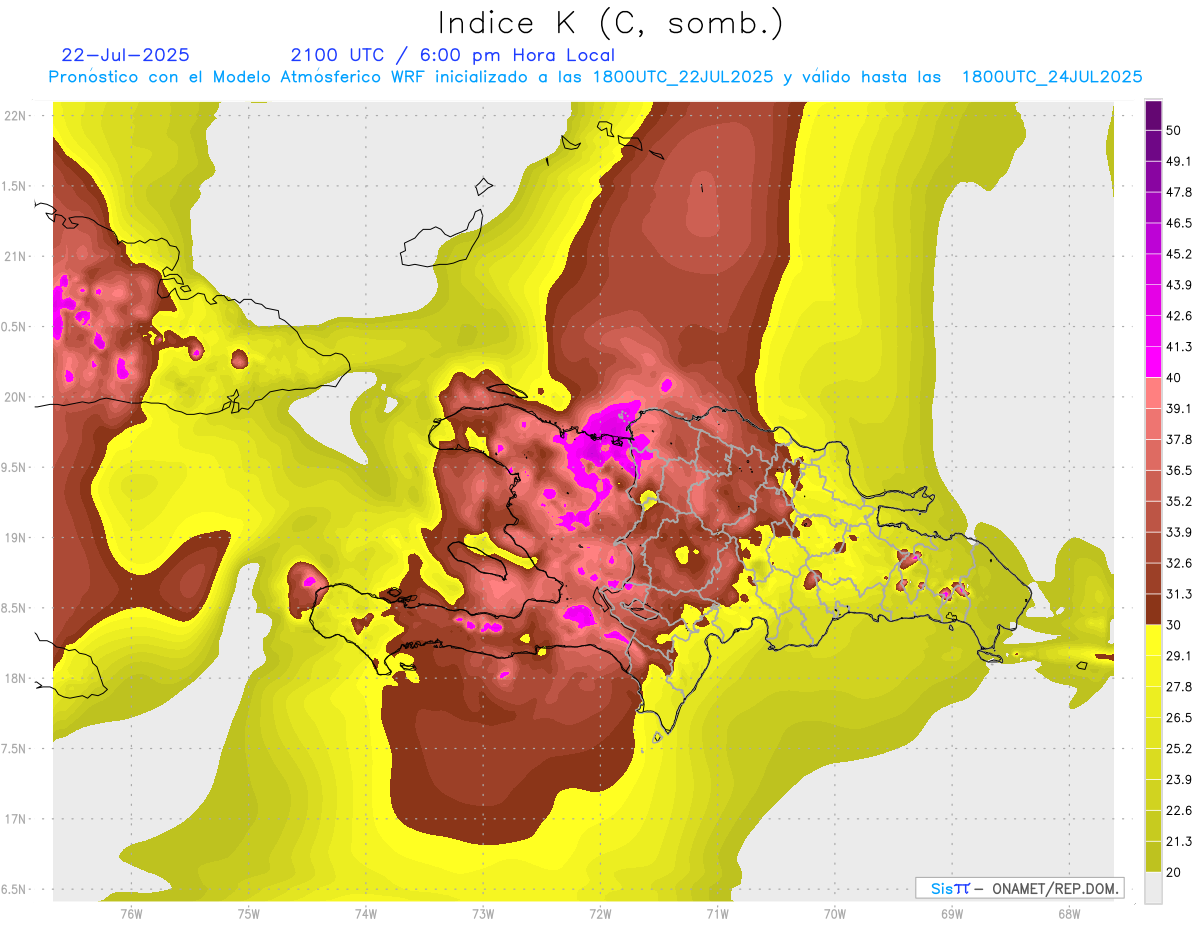Click the legend value "40"
The width and height of the screenshot is (1200, 927).
pos(1174,378)
